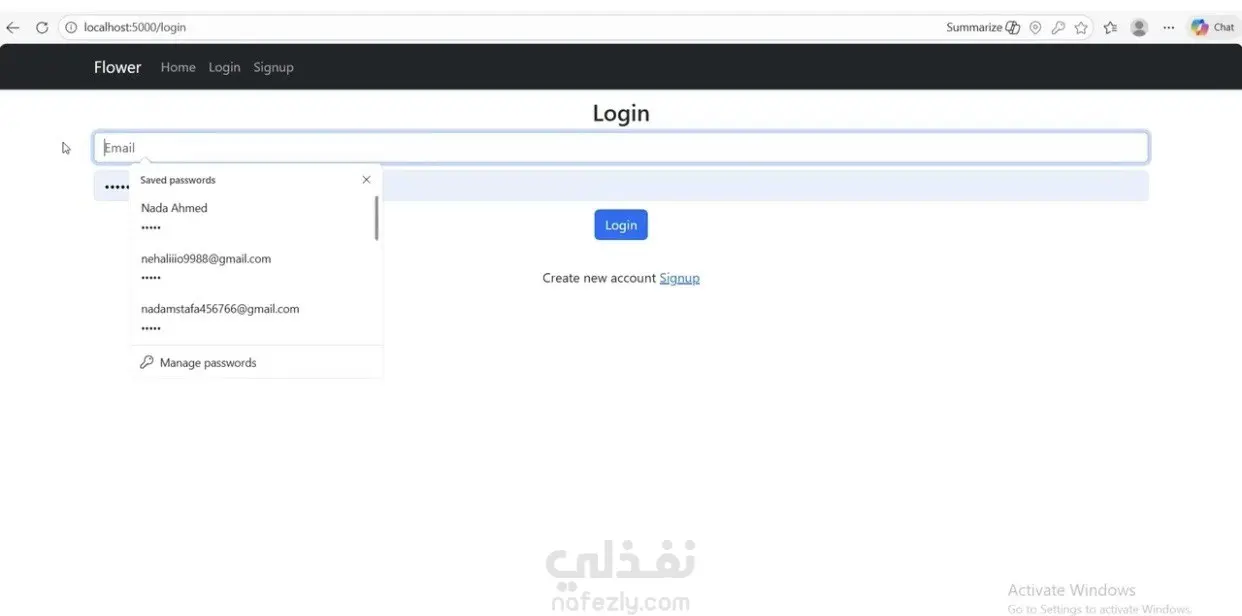Select the Nada Ahmed saved password
The image size is (1242, 616).
pos(252,217)
